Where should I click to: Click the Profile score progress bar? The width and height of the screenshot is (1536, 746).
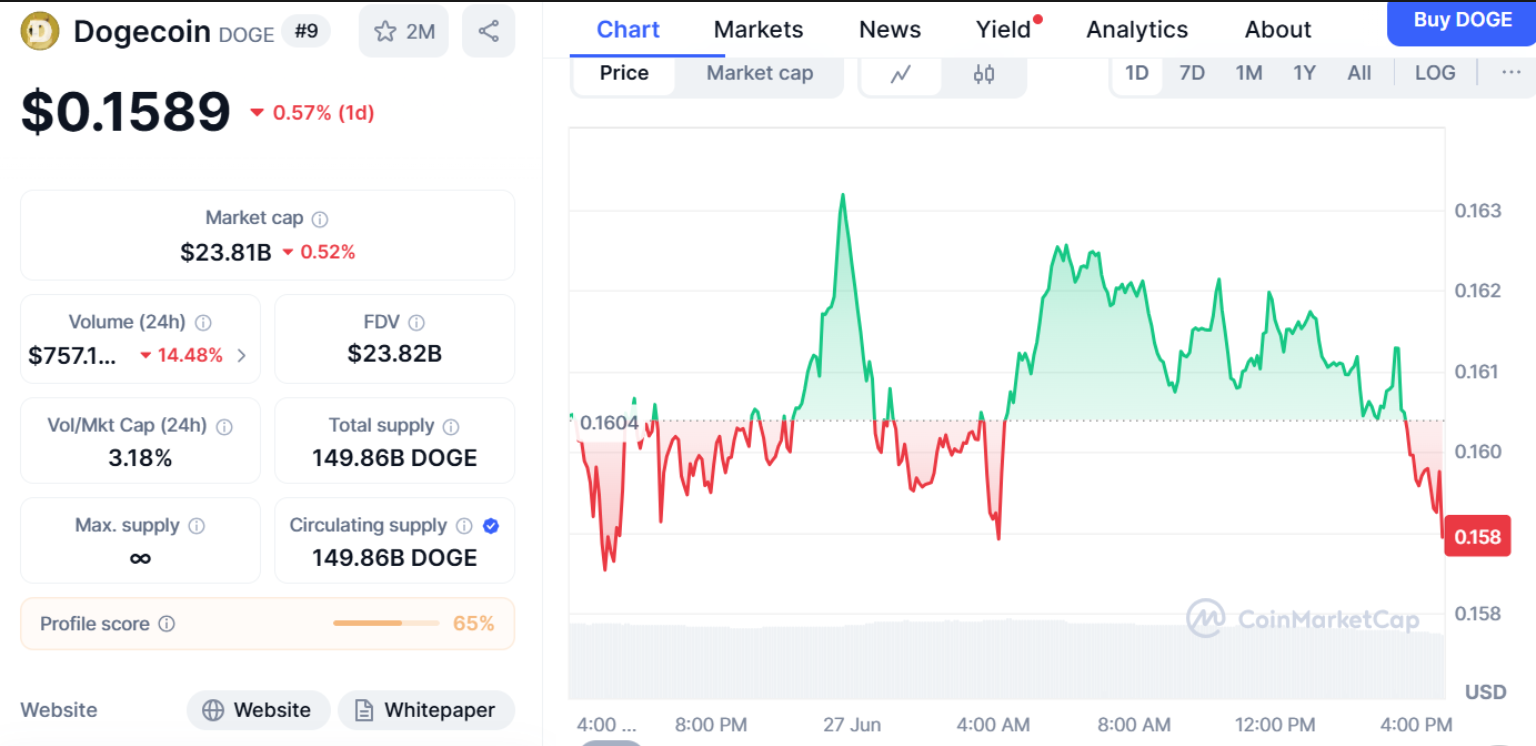coord(386,623)
